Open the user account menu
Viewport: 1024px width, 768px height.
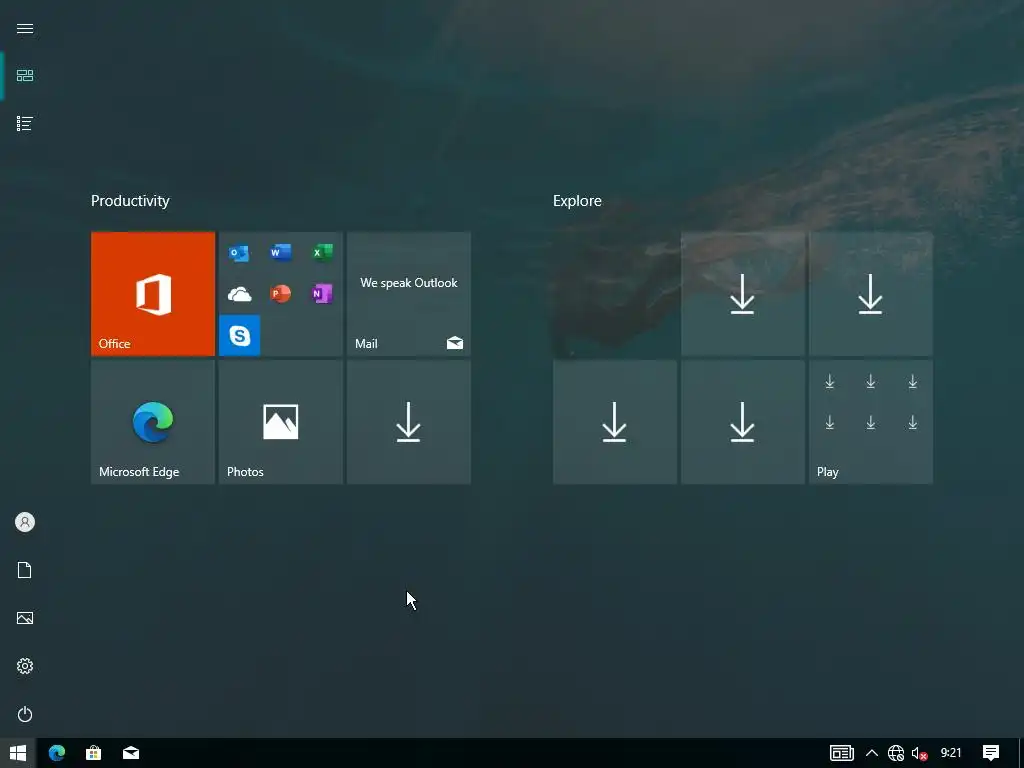[25, 522]
